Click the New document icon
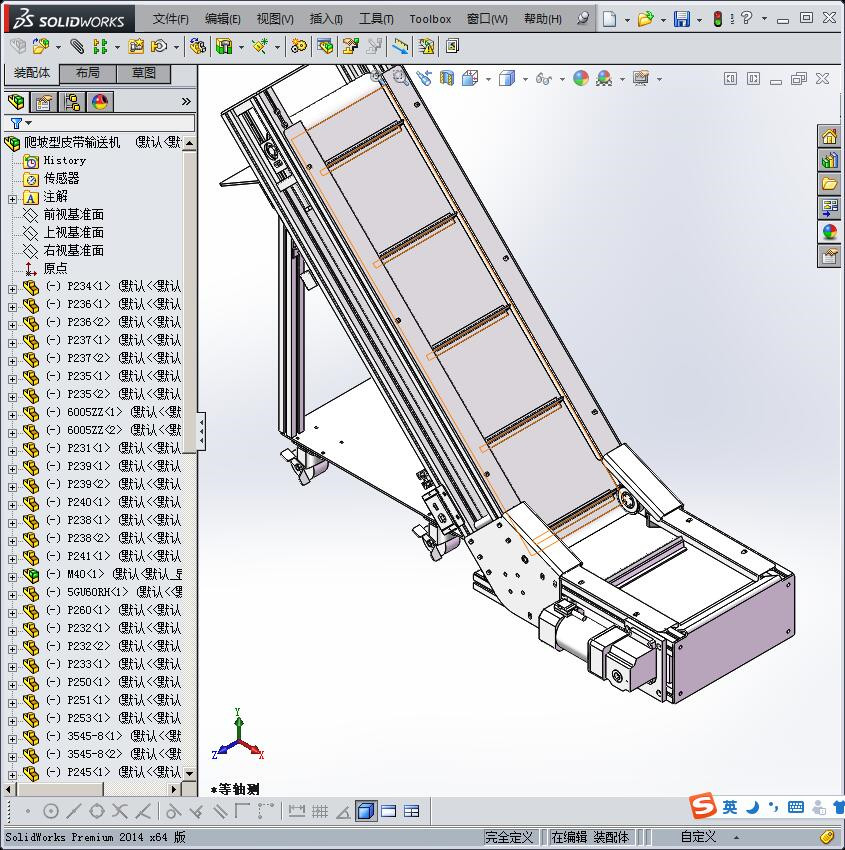The height and width of the screenshot is (850, 845). (x=609, y=19)
